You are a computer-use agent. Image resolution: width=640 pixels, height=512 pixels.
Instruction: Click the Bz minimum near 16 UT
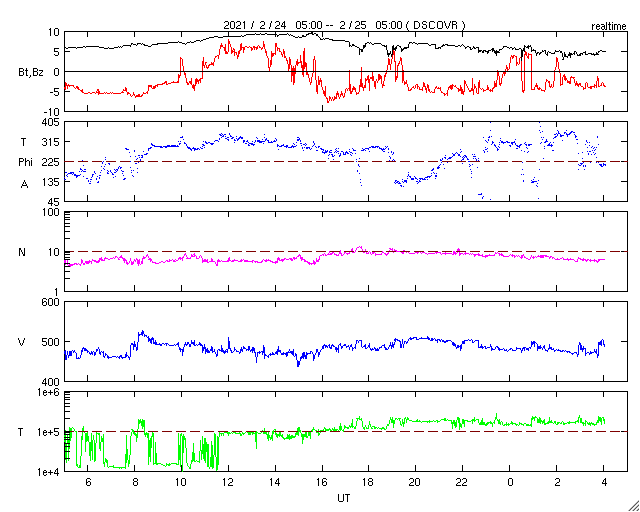pos(327,102)
